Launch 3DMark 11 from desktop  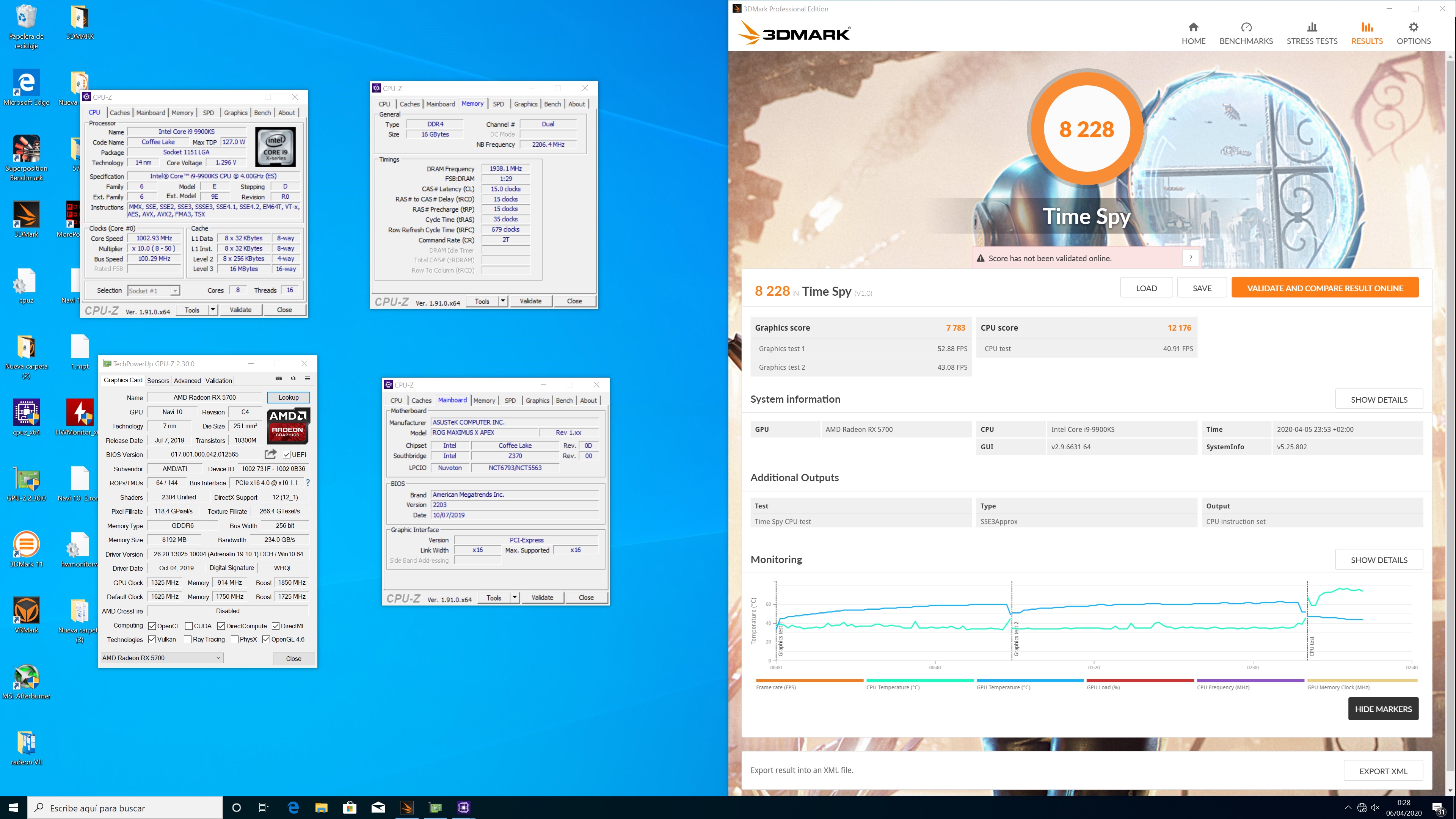click(x=26, y=549)
